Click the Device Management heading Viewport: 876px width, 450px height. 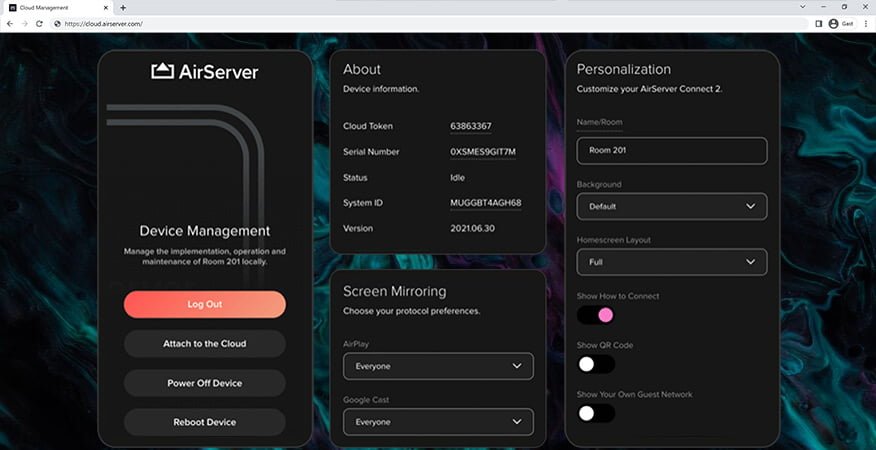click(204, 231)
